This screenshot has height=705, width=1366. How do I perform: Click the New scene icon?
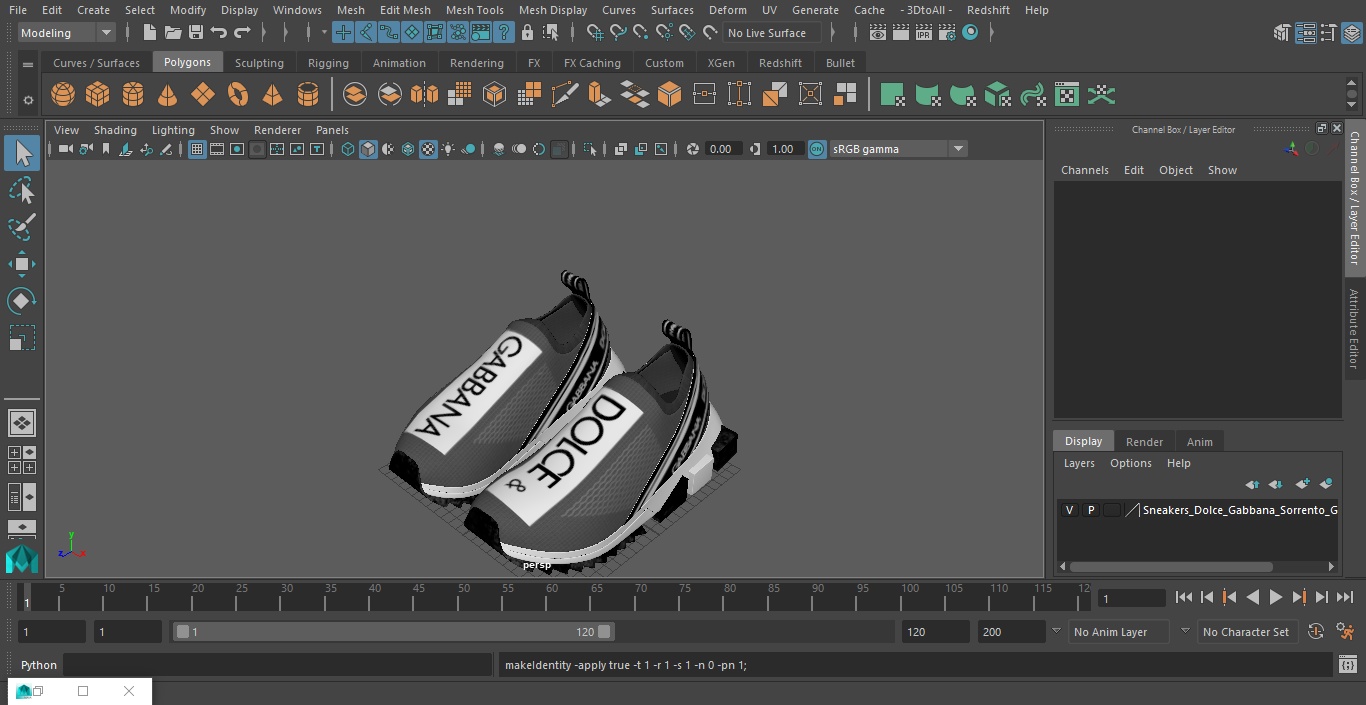coord(149,33)
